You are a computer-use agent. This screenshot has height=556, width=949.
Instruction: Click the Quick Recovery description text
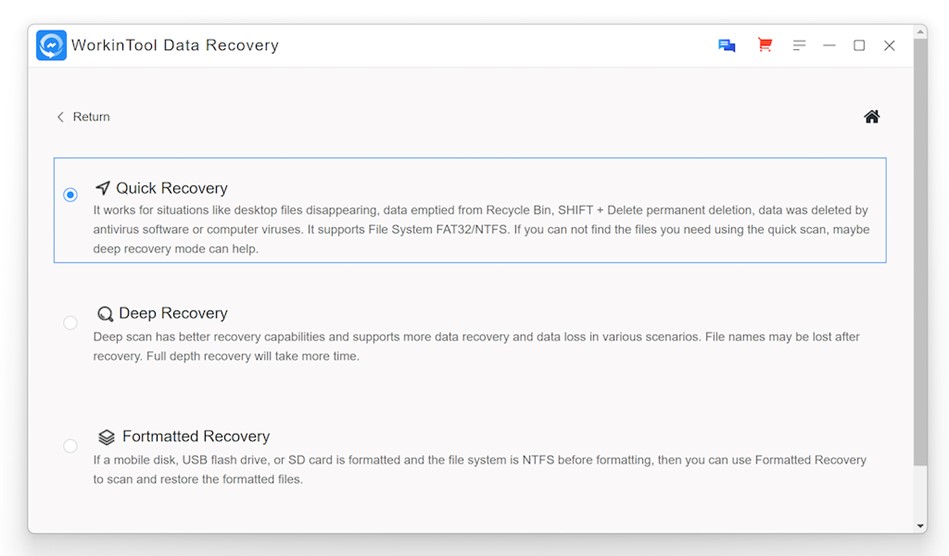tap(481, 229)
